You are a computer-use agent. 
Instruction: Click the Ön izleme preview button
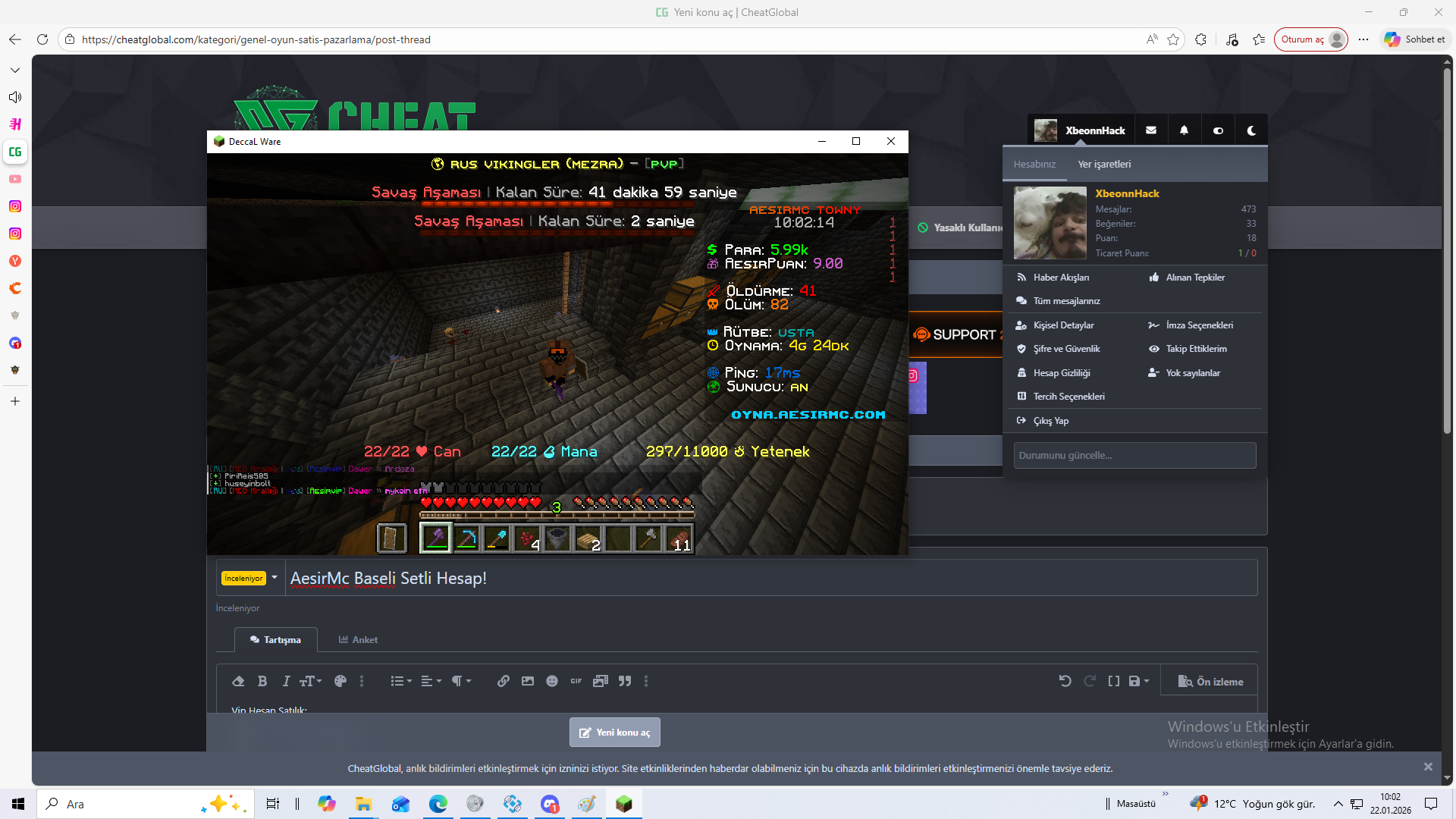pos(1211,682)
